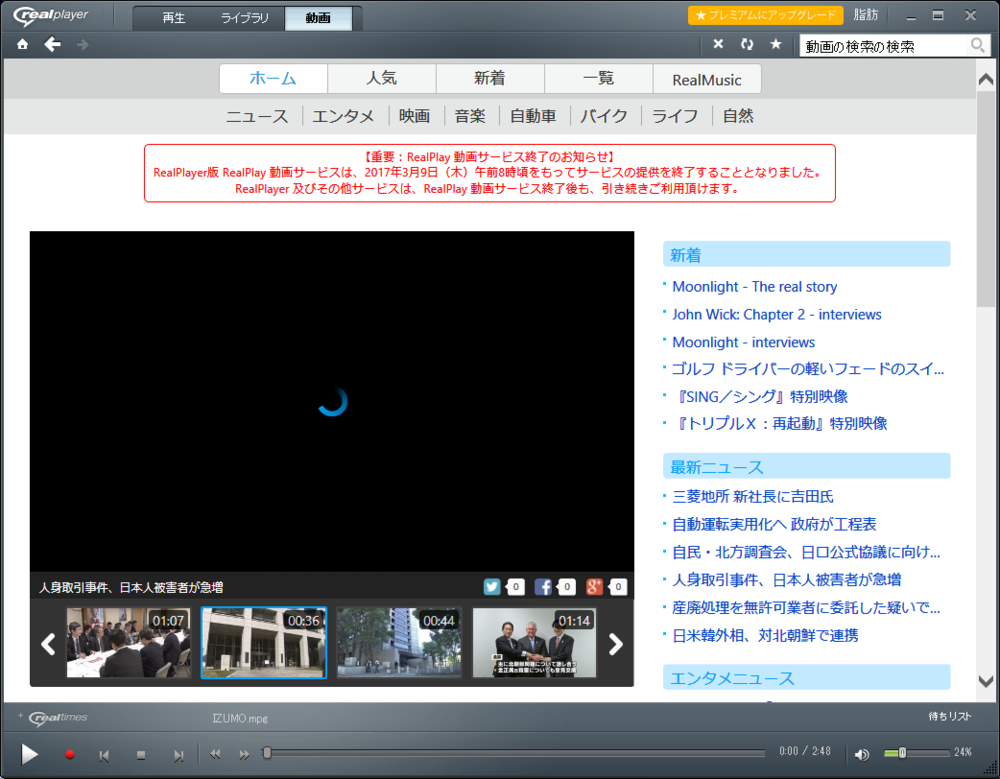Reload the page with refresh icon

(x=747, y=44)
